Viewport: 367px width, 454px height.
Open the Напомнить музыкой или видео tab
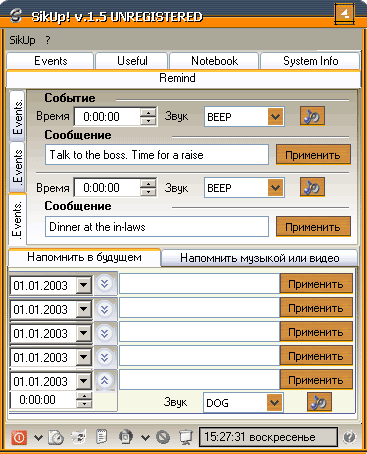(x=260, y=258)
